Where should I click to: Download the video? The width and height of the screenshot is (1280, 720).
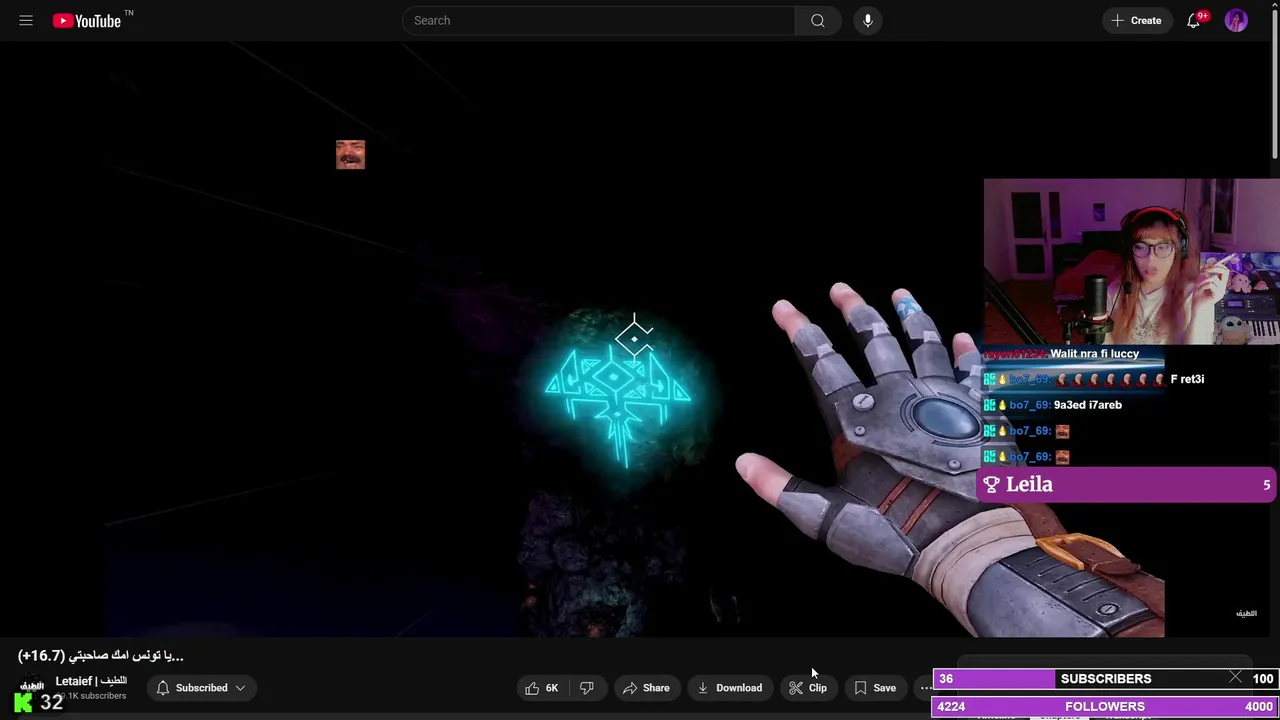pos(730,688)
